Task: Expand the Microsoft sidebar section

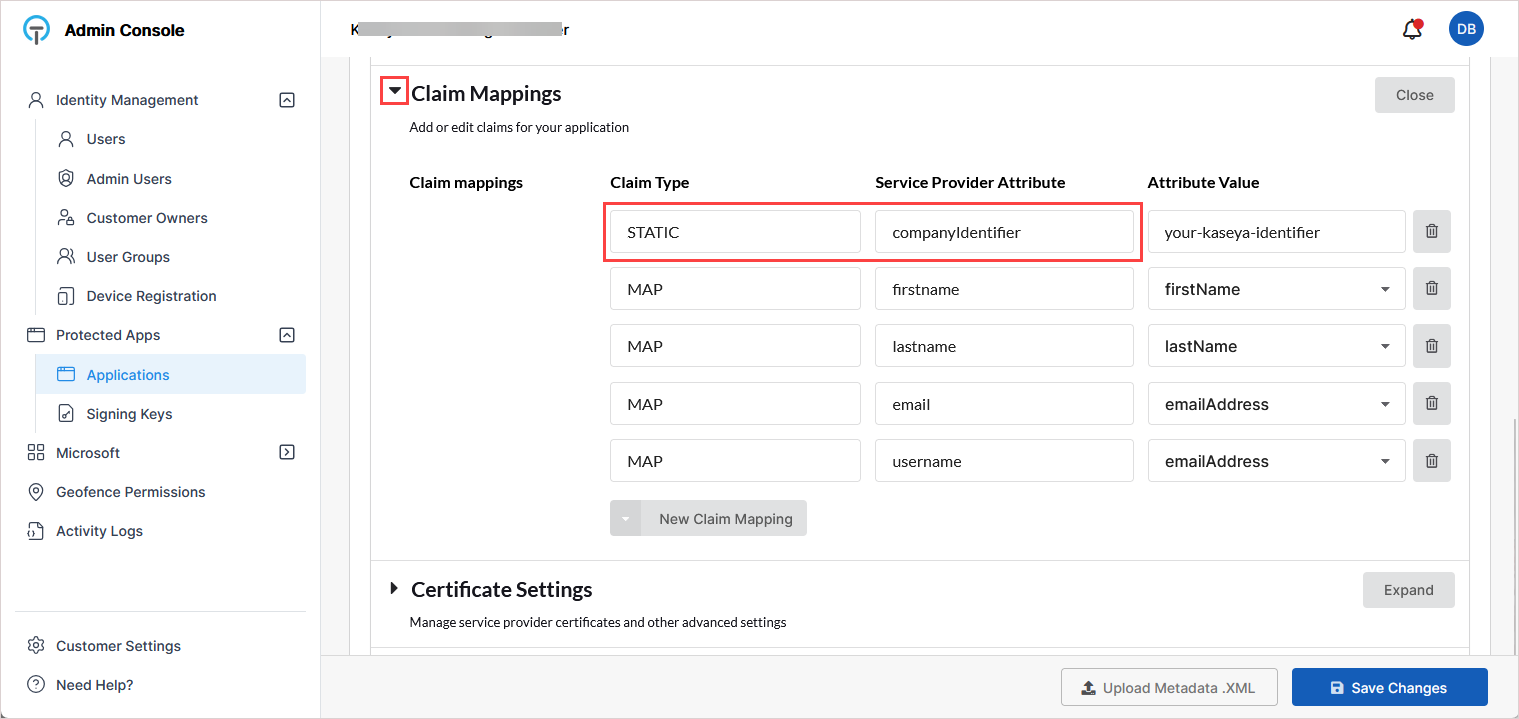Action: pos(287,452)
